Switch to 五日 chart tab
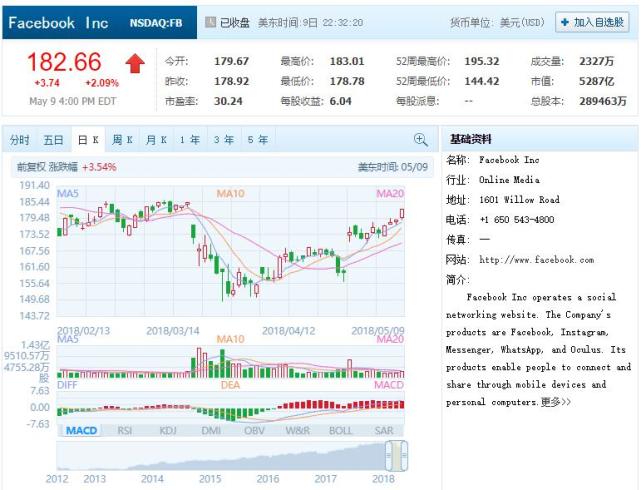The image size is (641, 490). point(54,140)
